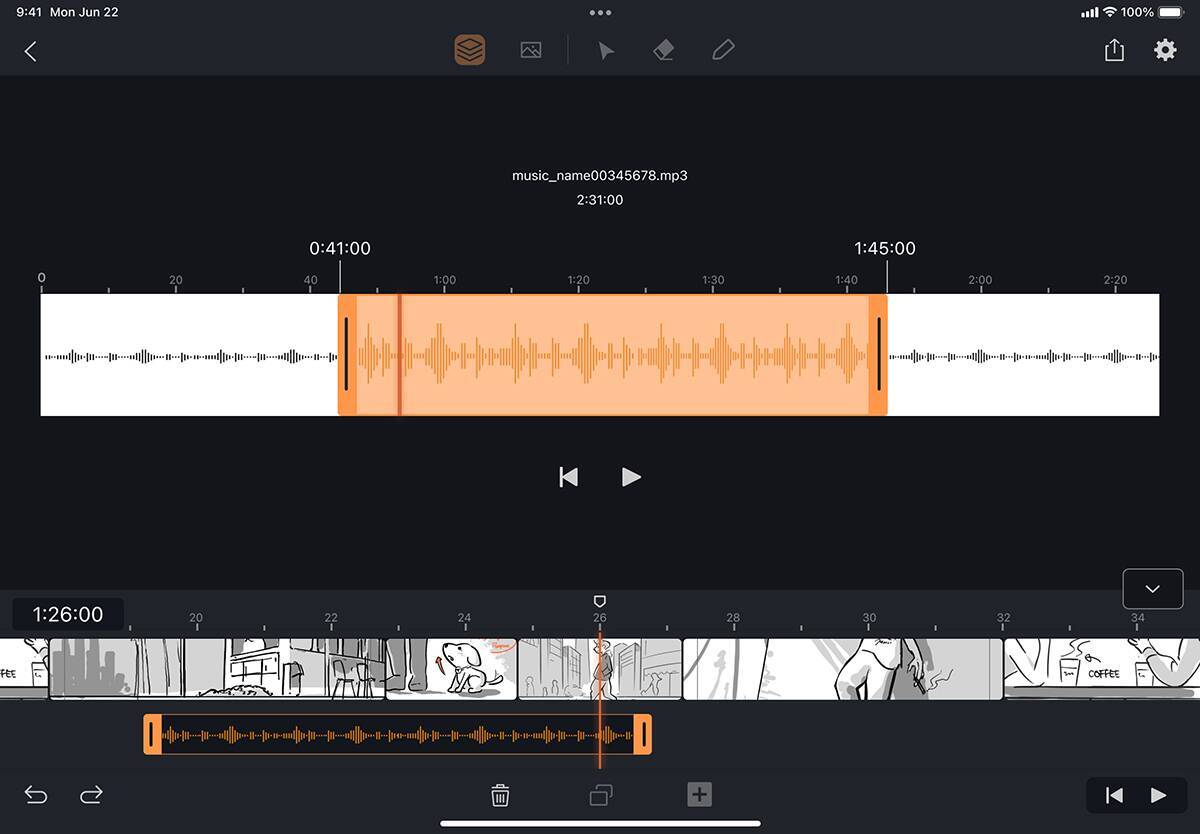Undo the last action
This screenshot has height=834, width=1200.
(36, 795)
